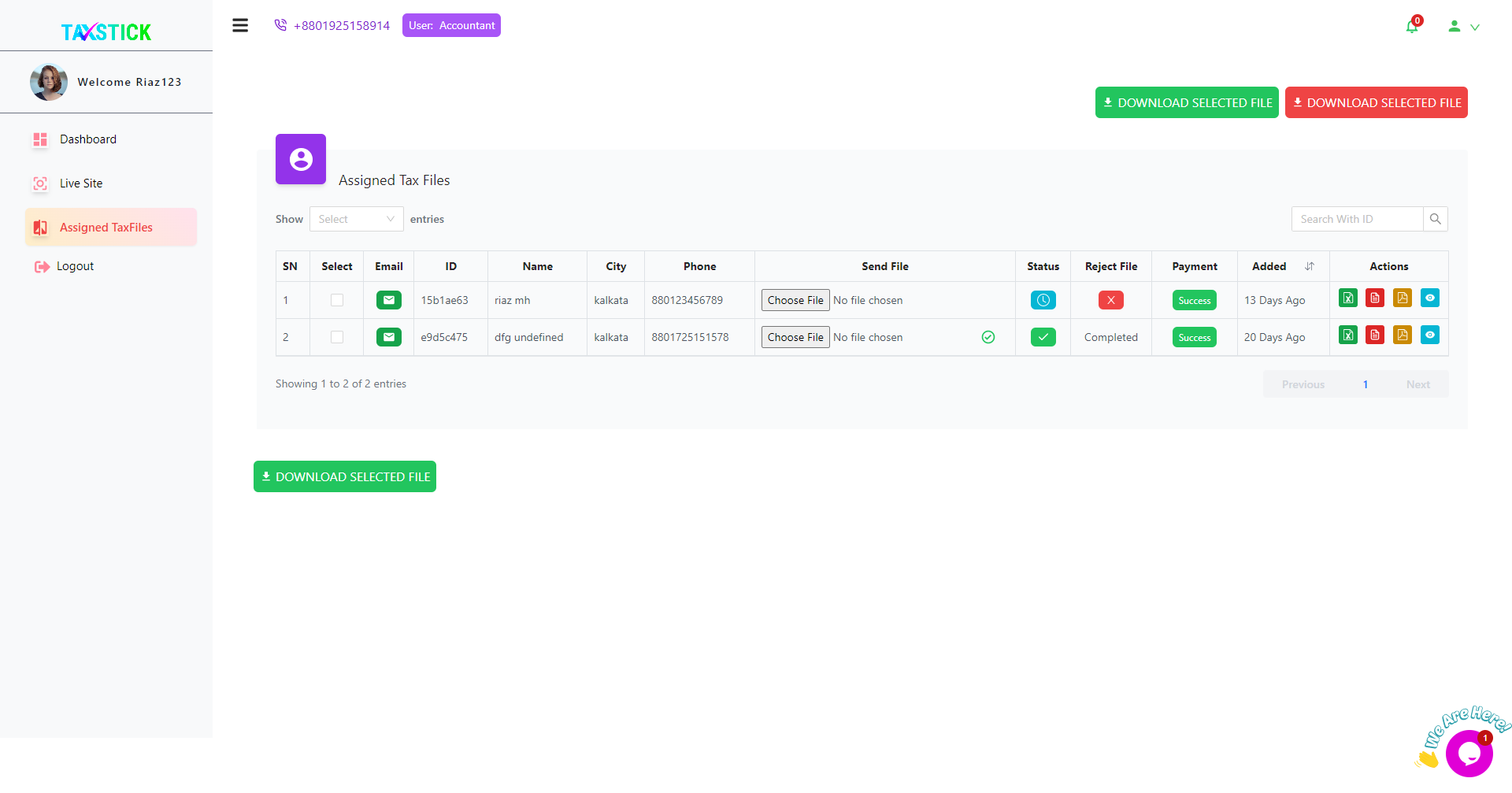
Task: Click the email icon for riaz mh
Action: (x=388, y=300)
